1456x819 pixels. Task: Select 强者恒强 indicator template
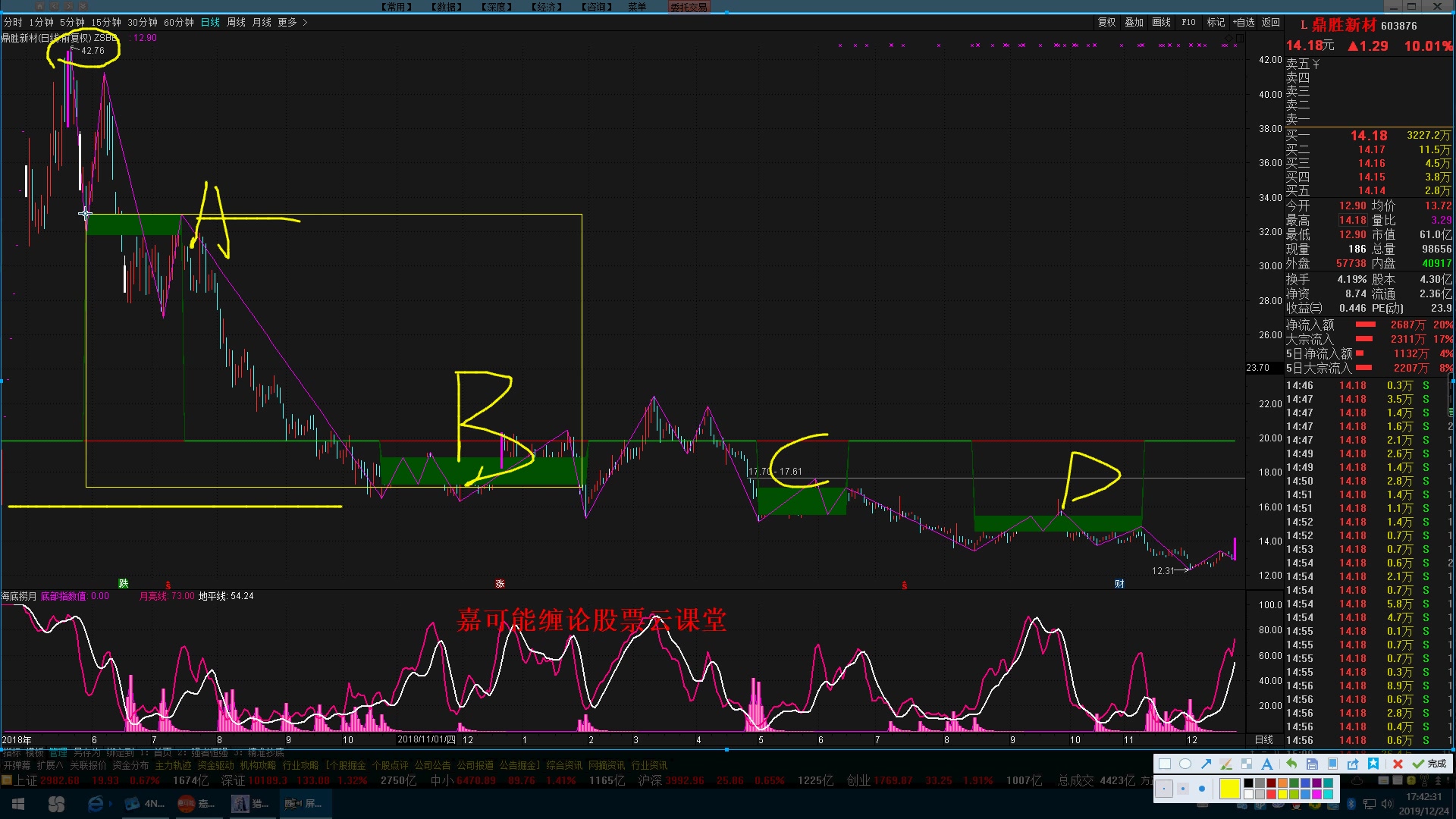point(209,752)
